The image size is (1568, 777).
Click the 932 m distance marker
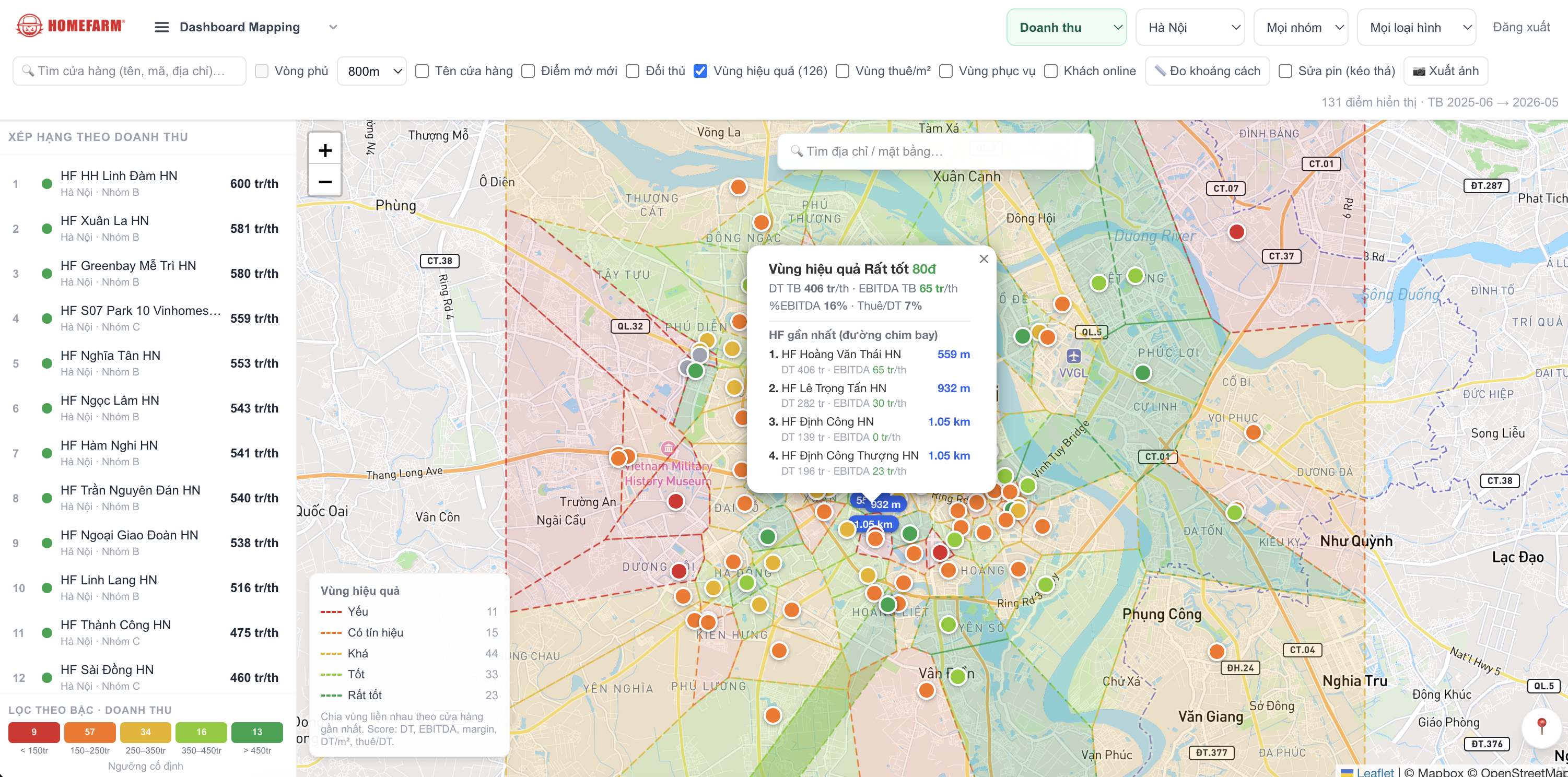(x=886, y=504)
